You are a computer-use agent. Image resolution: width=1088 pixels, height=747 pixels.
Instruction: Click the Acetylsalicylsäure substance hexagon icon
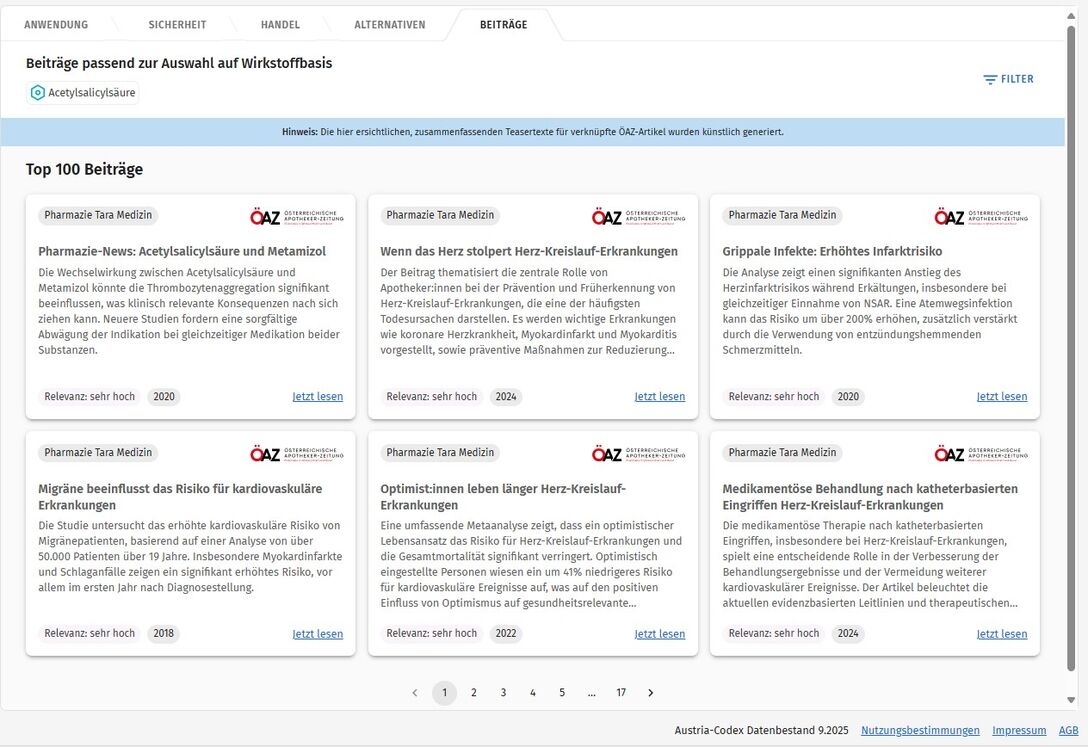coord(38,93)
